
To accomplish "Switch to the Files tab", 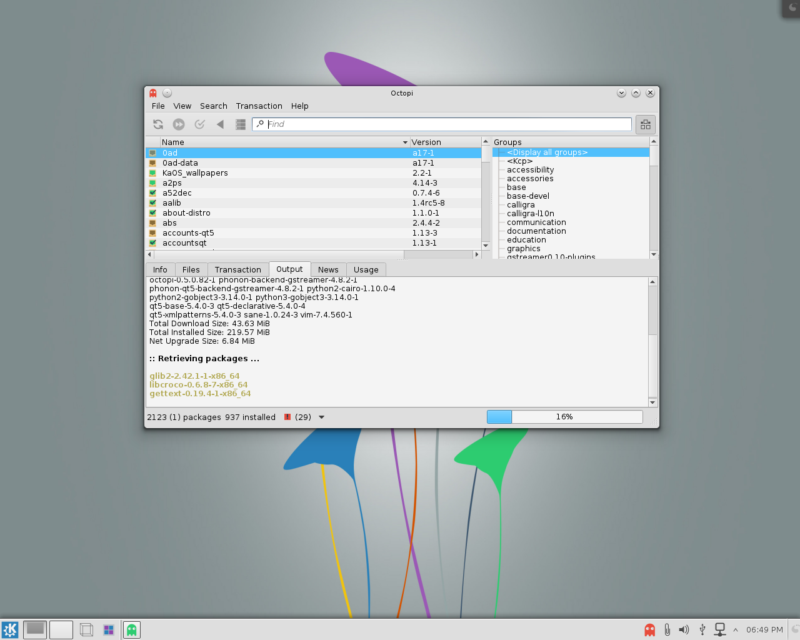I will [x=191, y=269].
